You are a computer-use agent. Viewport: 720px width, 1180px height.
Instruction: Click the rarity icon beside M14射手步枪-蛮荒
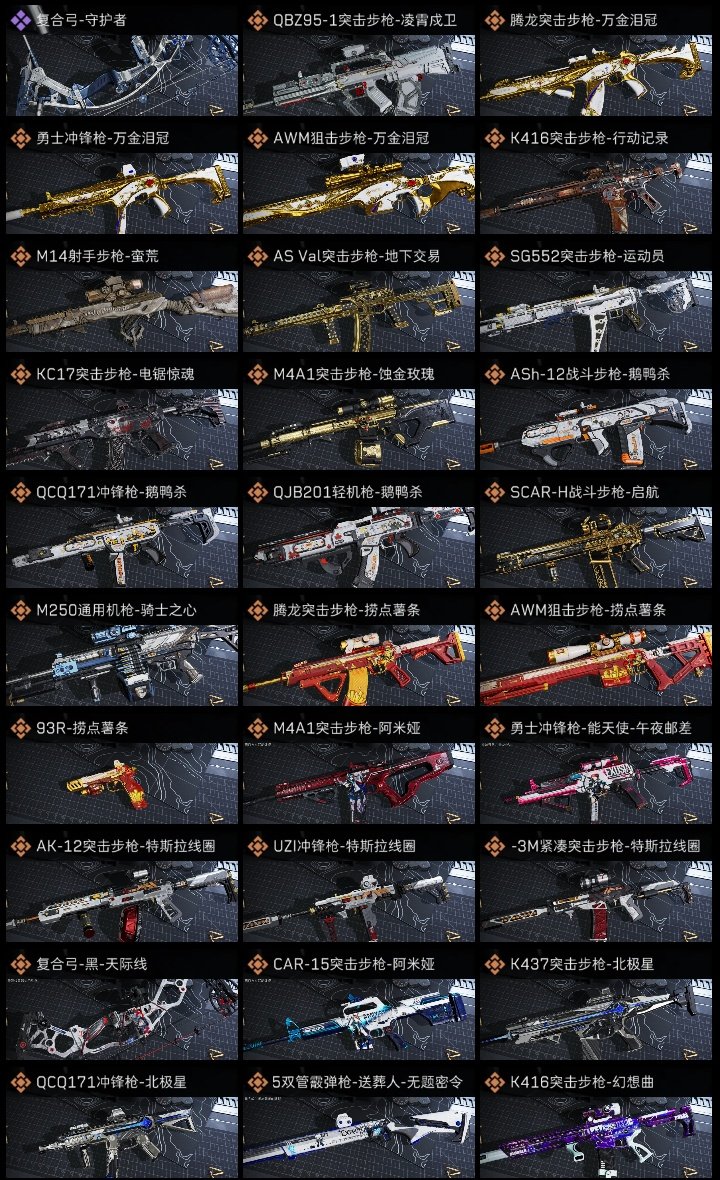20,256
